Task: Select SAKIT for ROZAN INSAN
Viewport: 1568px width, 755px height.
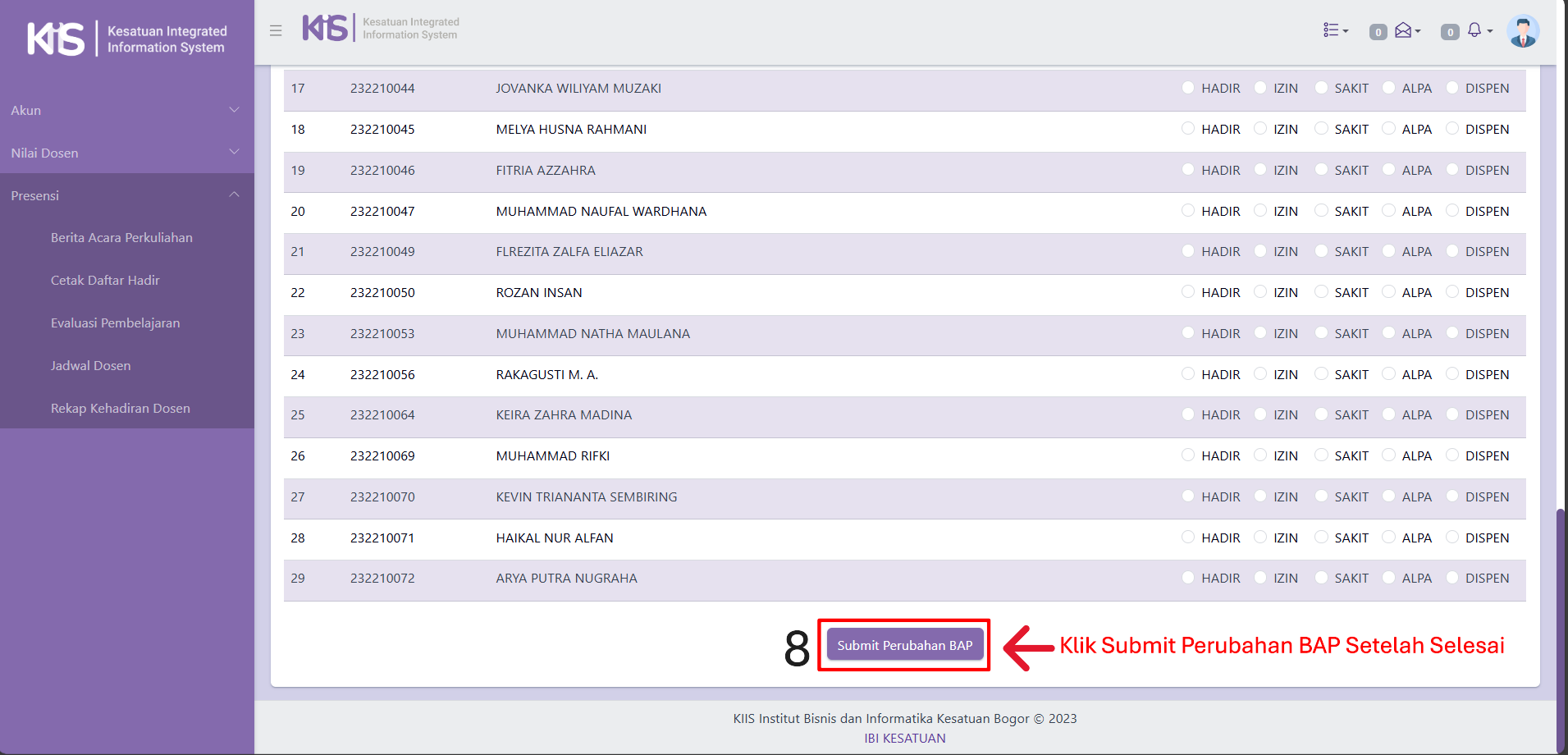Action: pos(1321,292)
